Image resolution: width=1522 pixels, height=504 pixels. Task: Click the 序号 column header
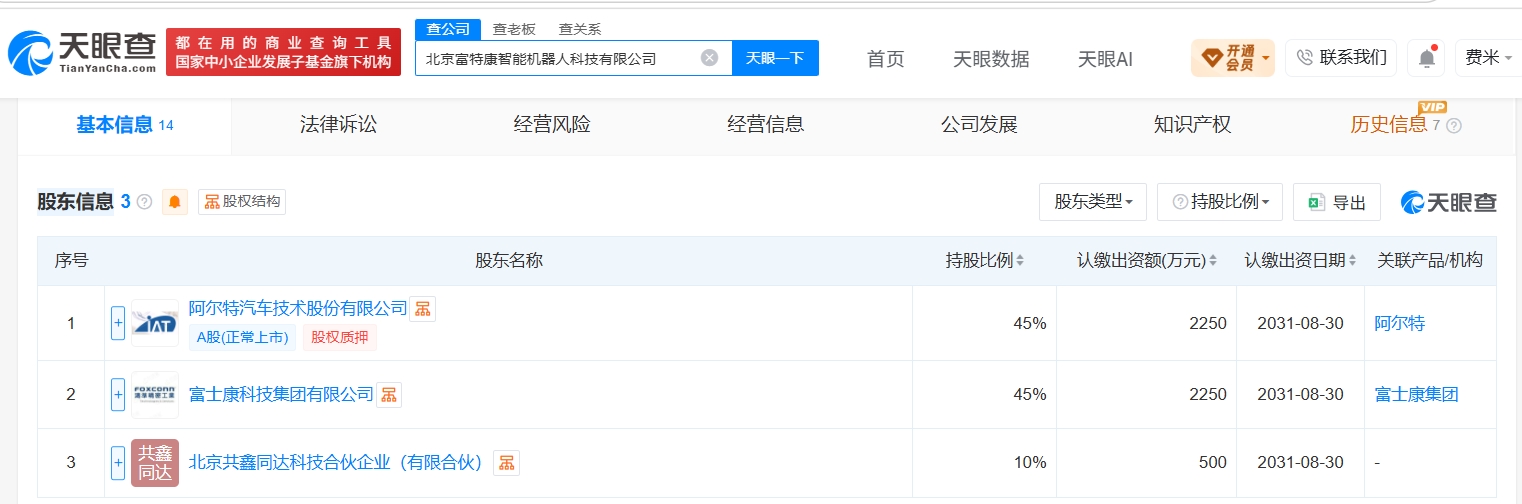tap(71, 261)
